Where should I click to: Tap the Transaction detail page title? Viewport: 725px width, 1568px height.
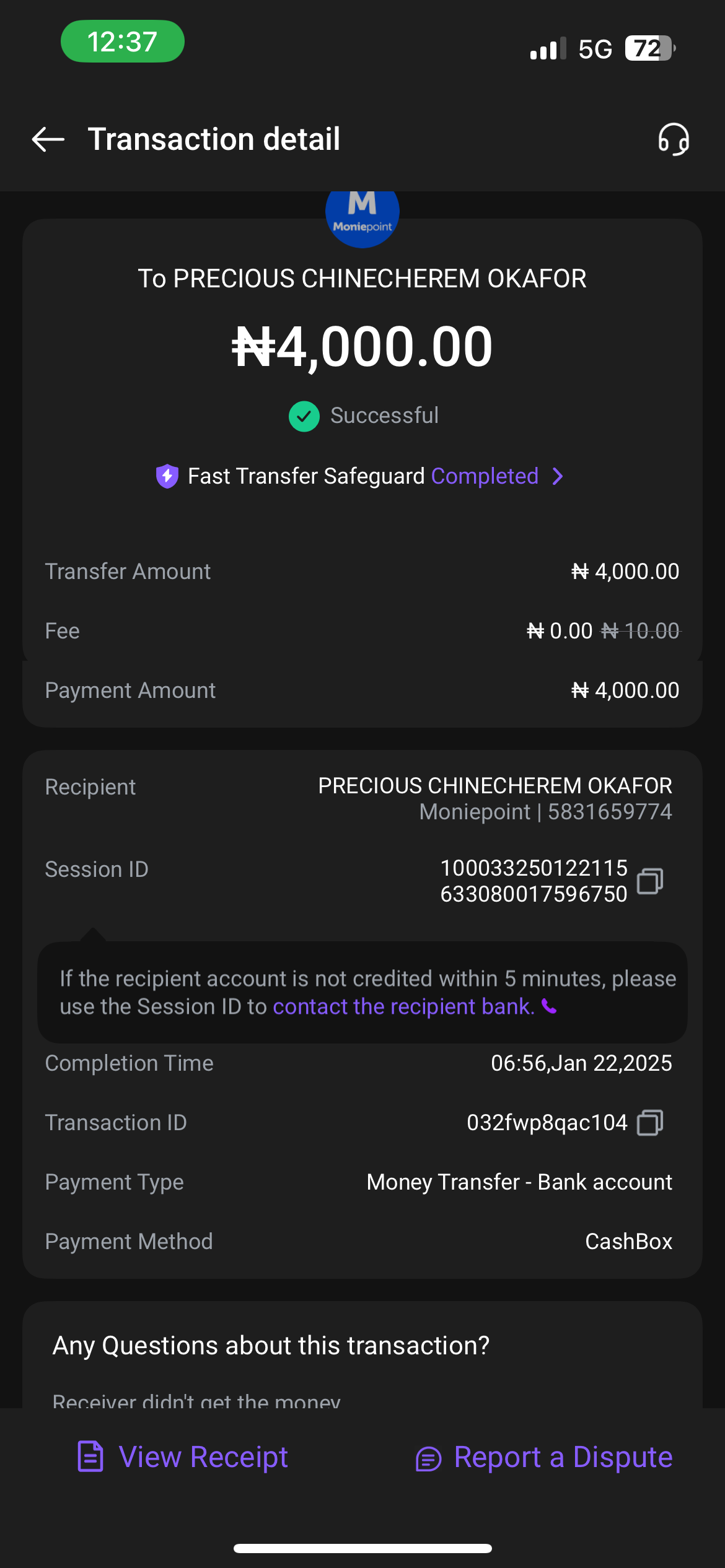click(x=214, y=139)
